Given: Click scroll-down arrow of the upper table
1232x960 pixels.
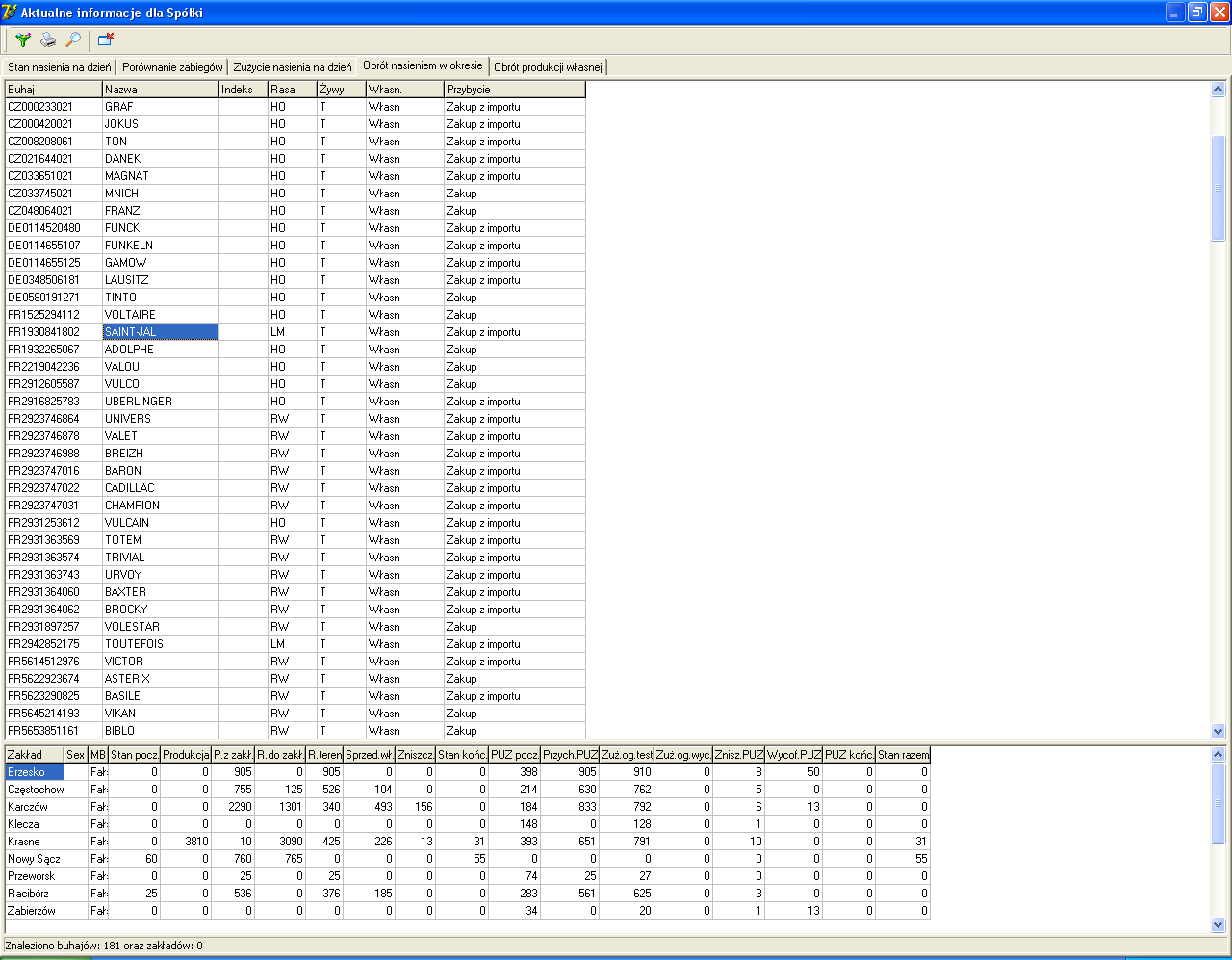Looking at the screenshot, I should [1218, 732].
